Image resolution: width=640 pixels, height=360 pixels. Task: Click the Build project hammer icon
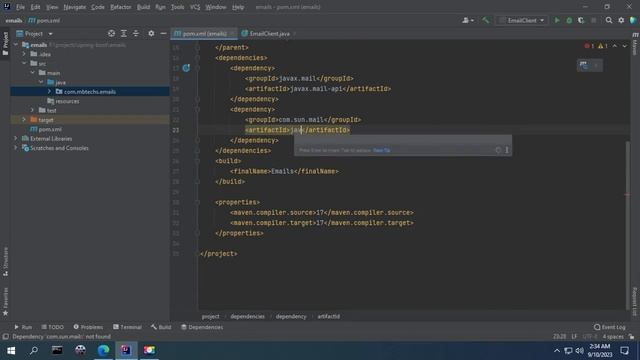point(485,20)
